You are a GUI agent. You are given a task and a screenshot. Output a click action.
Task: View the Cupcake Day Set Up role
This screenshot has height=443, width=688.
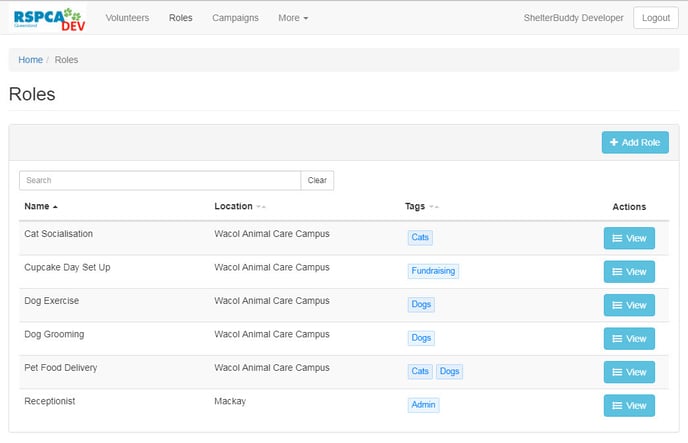point(629,272)
